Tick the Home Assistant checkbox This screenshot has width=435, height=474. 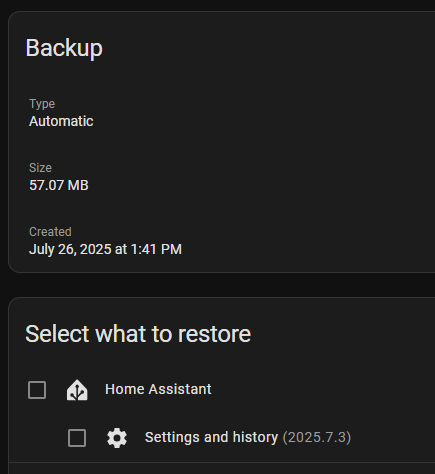tap(37, 390)
